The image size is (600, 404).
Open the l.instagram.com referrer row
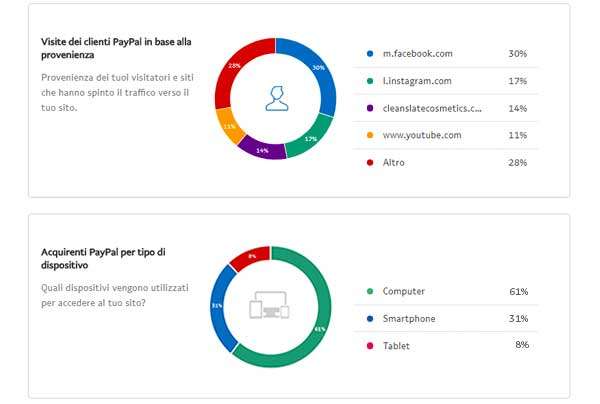[x=420, y=80]
